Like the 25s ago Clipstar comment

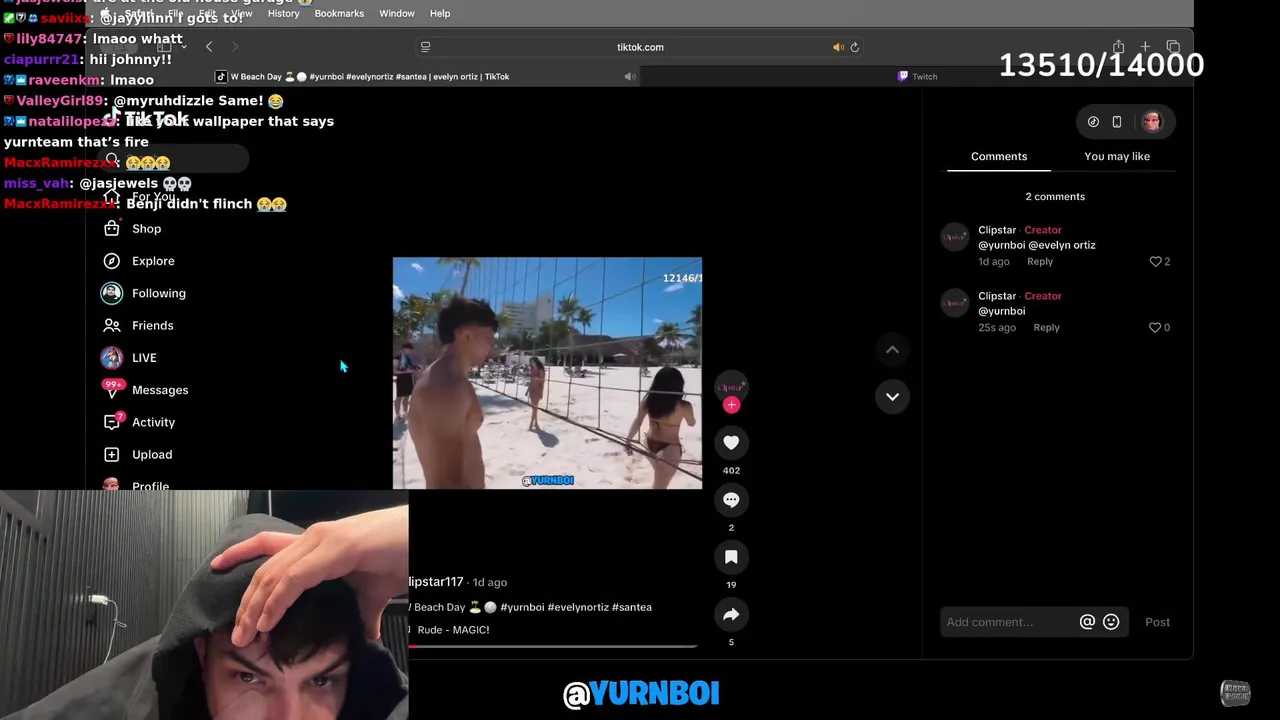click(x=1155, y=327)
